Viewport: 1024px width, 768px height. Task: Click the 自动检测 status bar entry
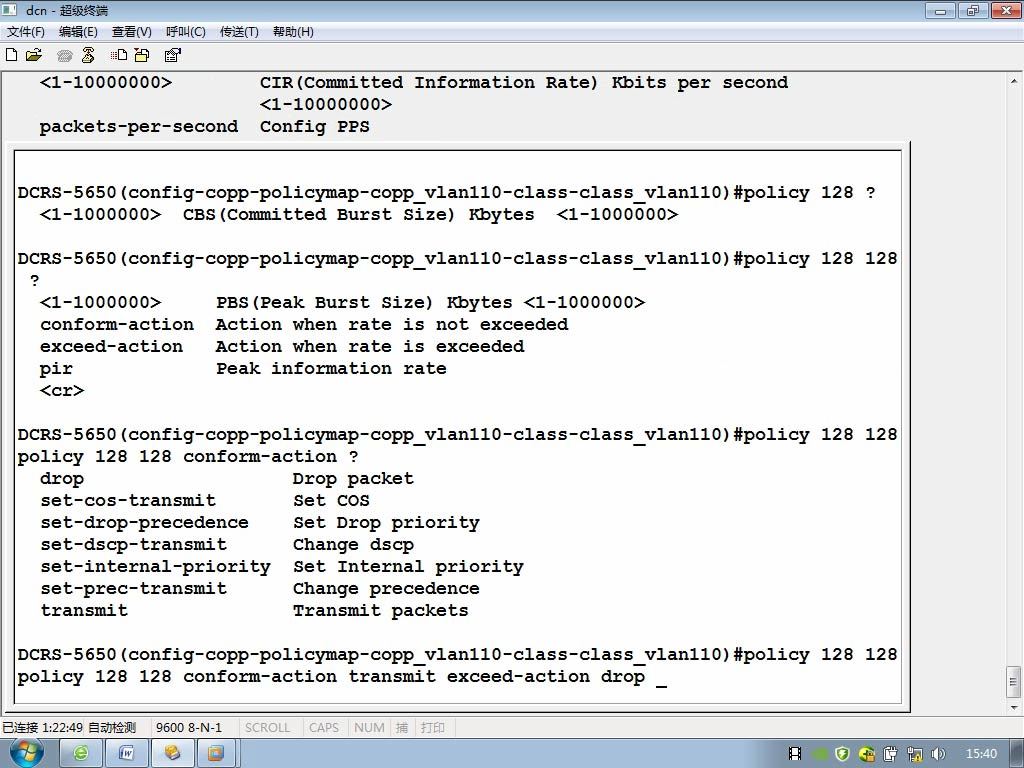(x=112, y=728)
